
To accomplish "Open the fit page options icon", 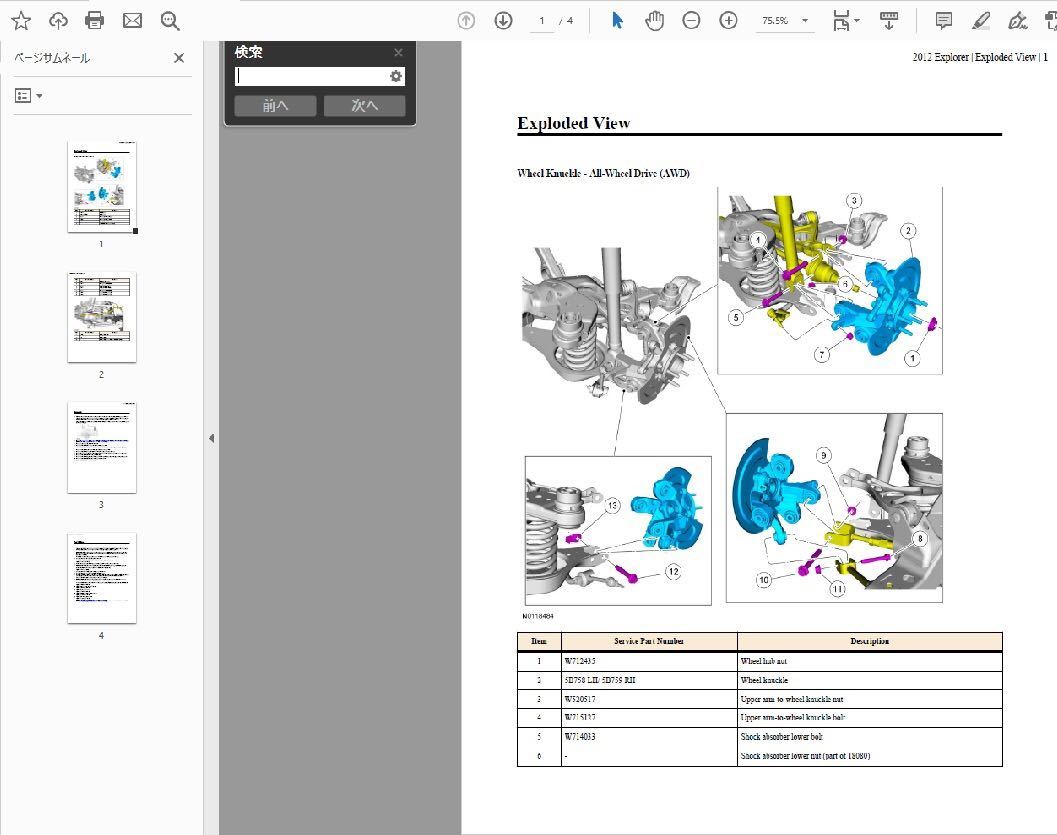I will (x=845, y=21).
